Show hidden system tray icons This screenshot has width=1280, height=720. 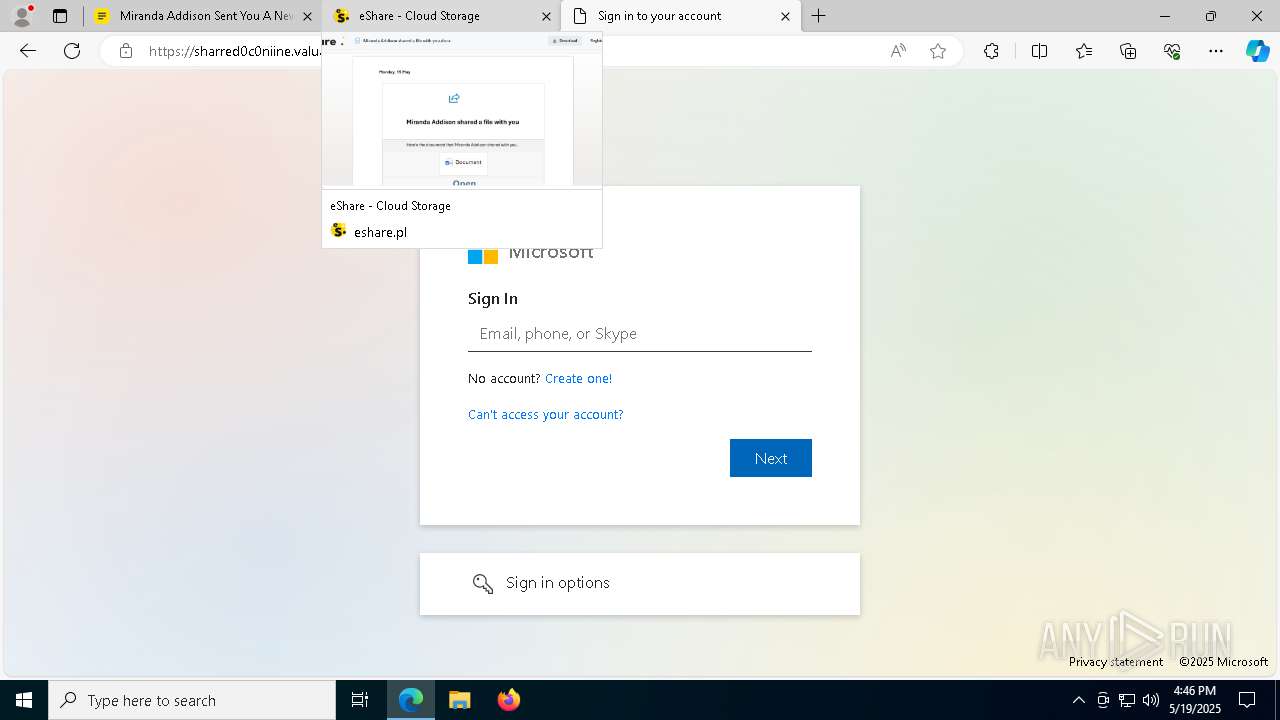[1078, 700]
